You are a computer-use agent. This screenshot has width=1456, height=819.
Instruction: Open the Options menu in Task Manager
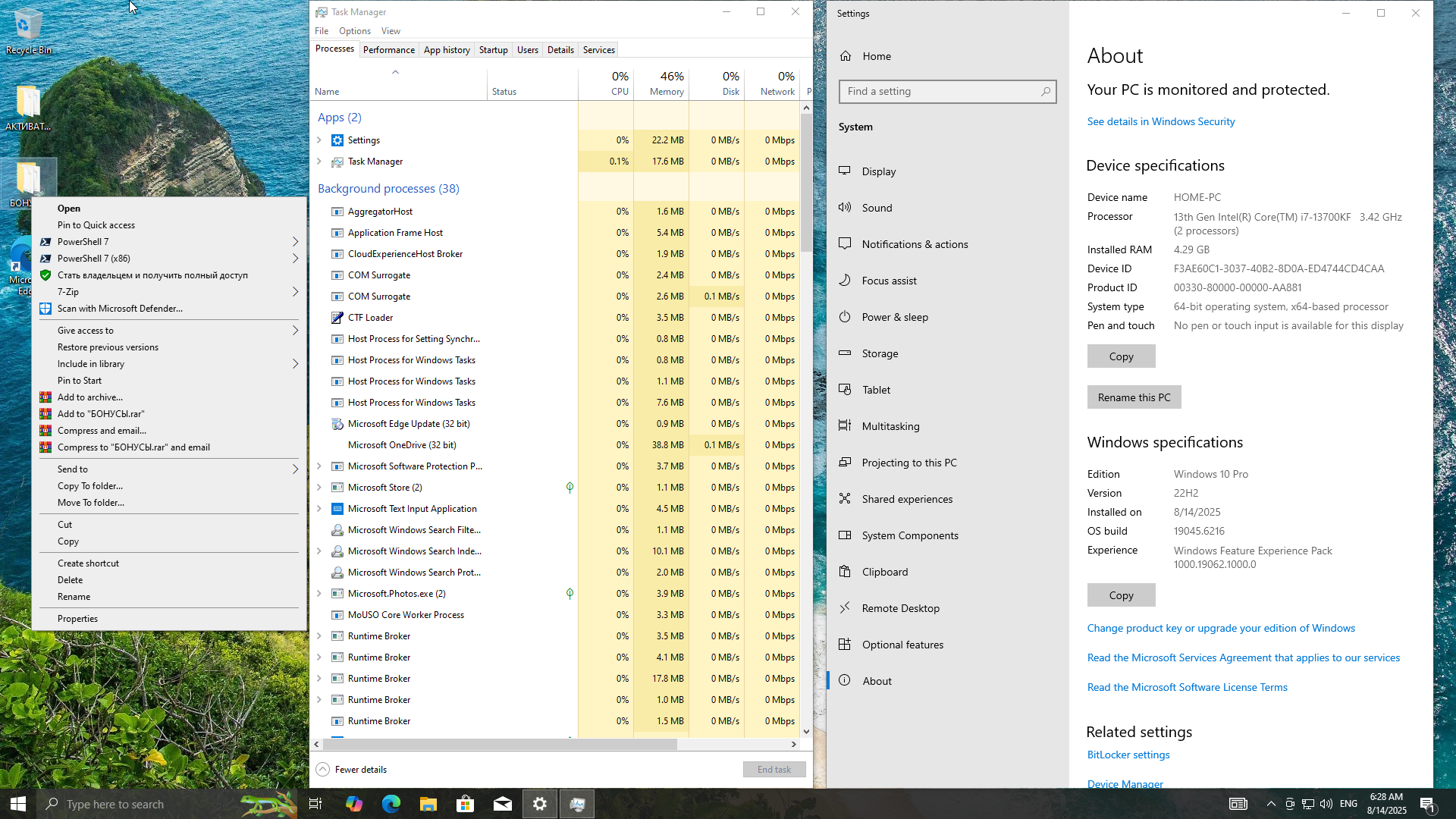[355, 31]
